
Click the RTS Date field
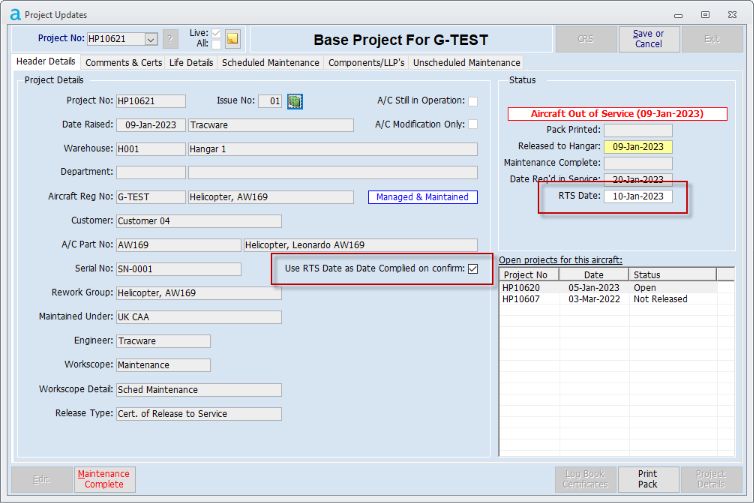click(638, 196)
